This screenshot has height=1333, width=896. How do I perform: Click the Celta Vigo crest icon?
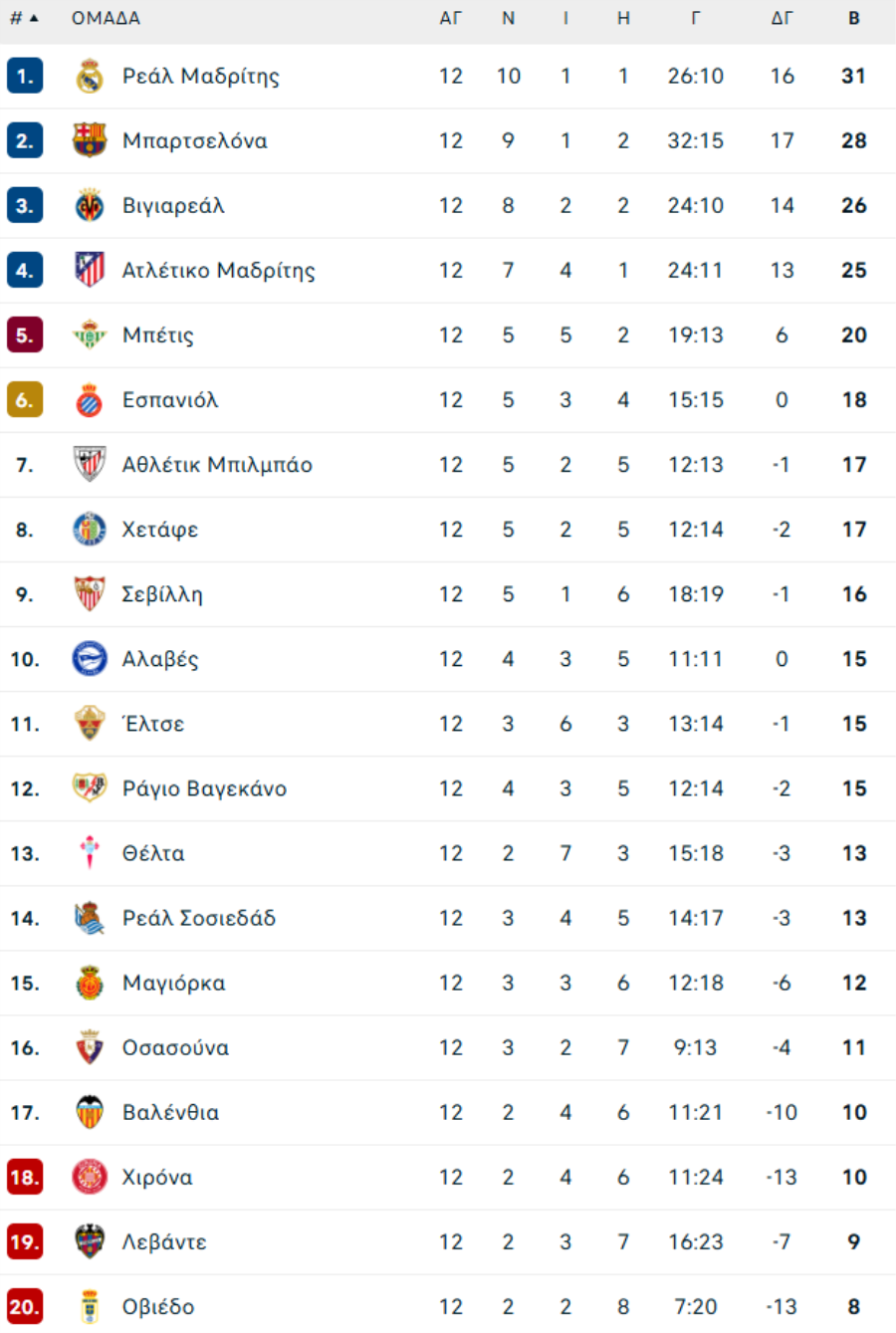click(x=90, y=853)
